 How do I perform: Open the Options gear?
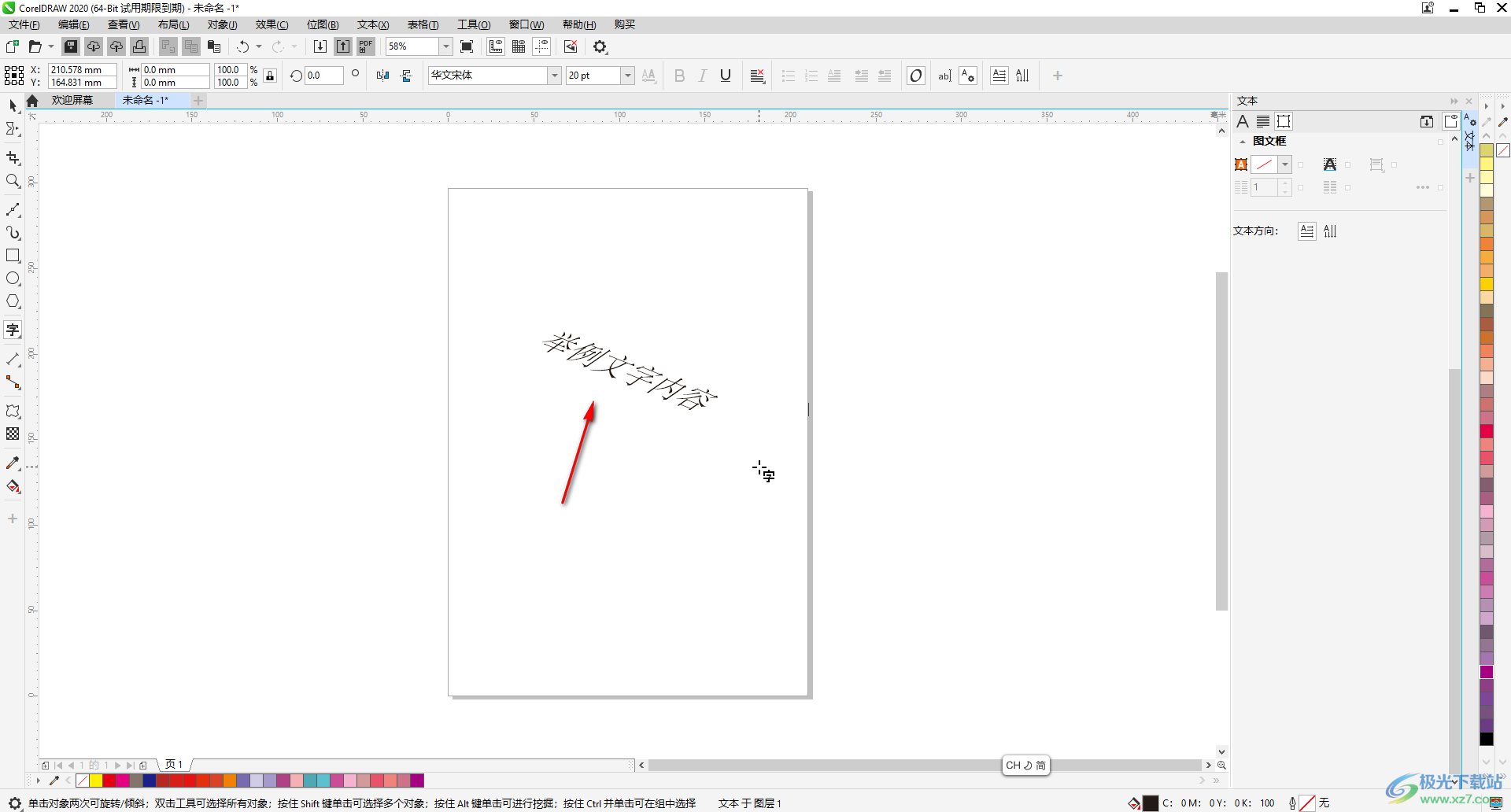pos(600,46)
